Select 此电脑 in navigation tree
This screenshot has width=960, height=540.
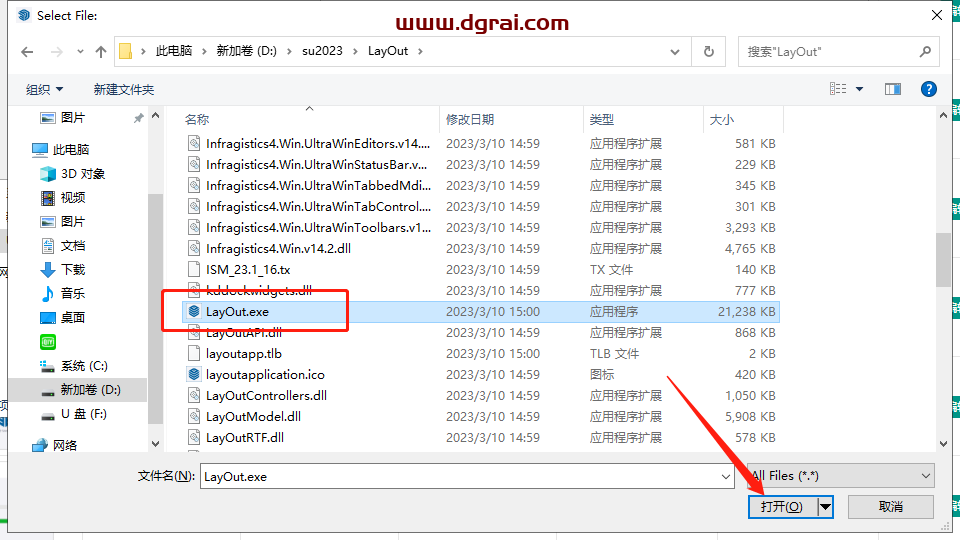coord(61,149)
